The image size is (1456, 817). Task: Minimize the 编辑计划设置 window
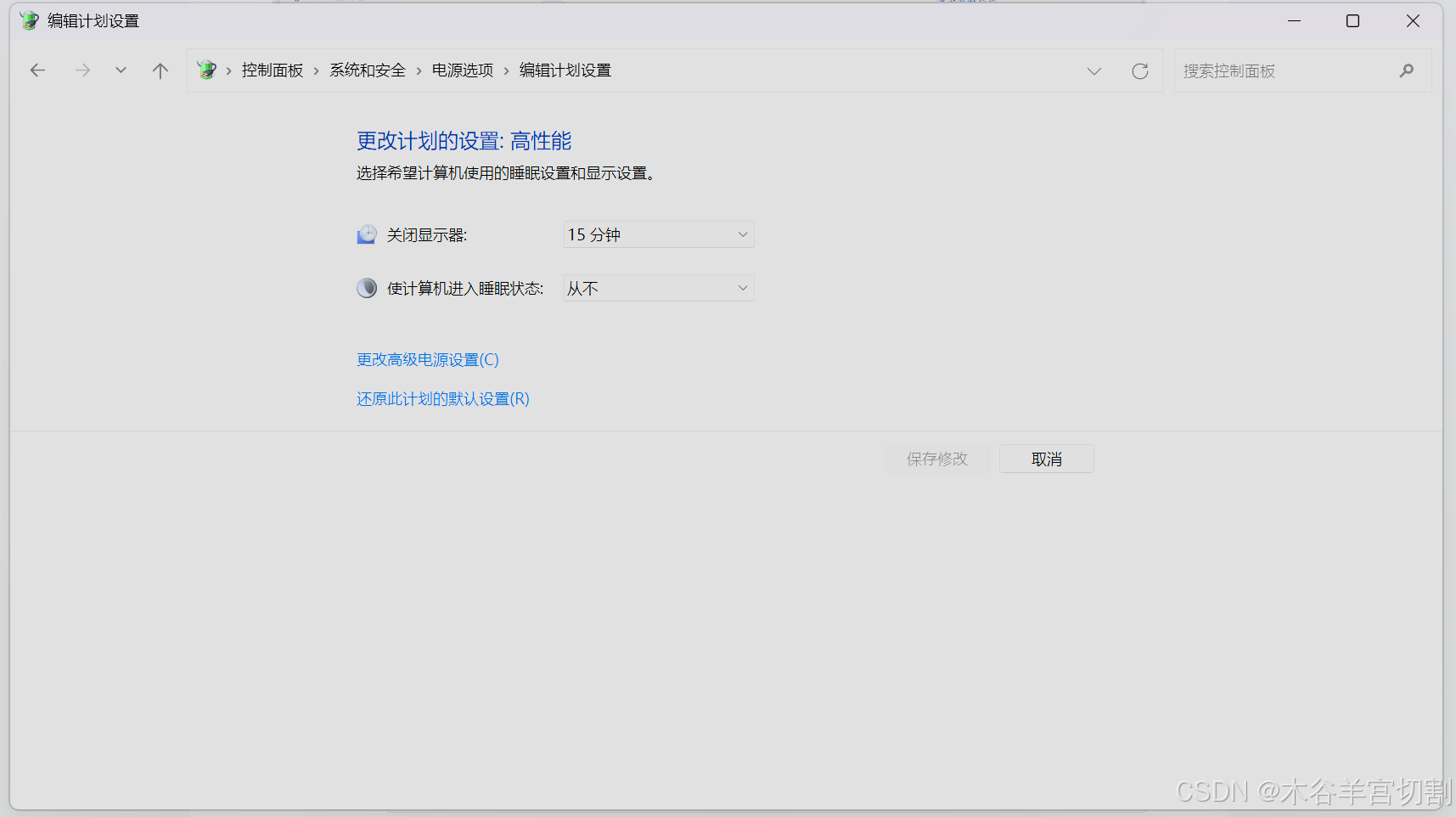click(x=1294, y=20)
